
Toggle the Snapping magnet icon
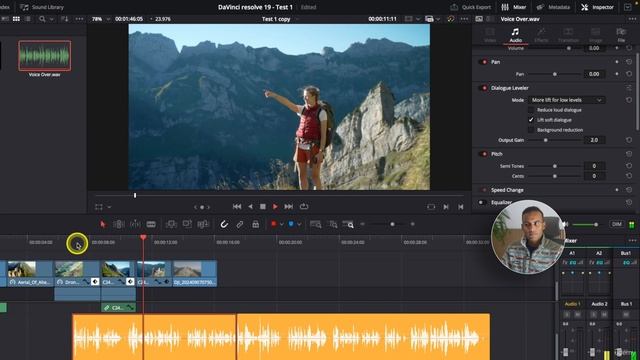[224, 224]
